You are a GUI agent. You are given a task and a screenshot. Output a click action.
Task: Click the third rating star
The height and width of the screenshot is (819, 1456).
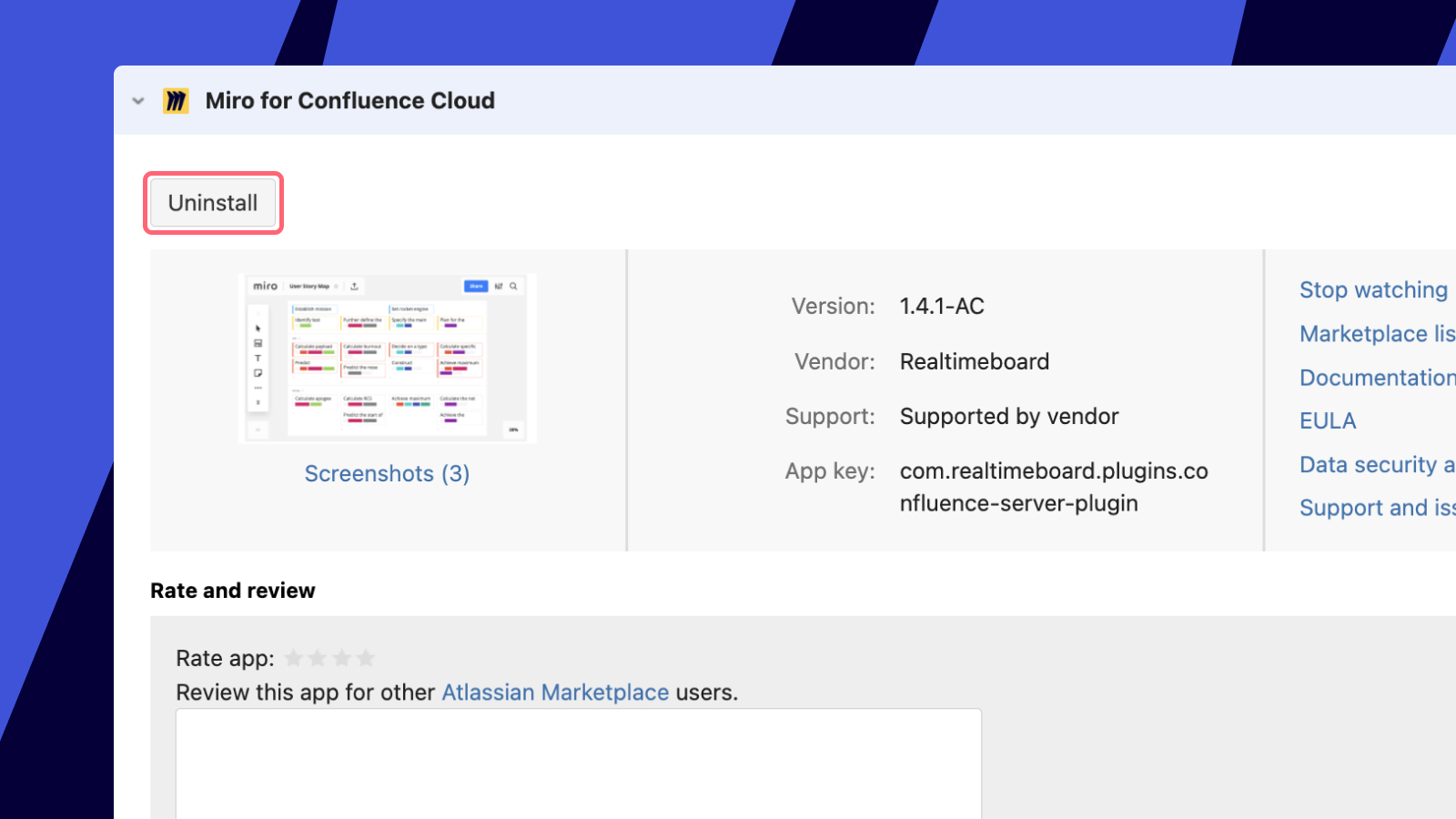coord(342,657)
